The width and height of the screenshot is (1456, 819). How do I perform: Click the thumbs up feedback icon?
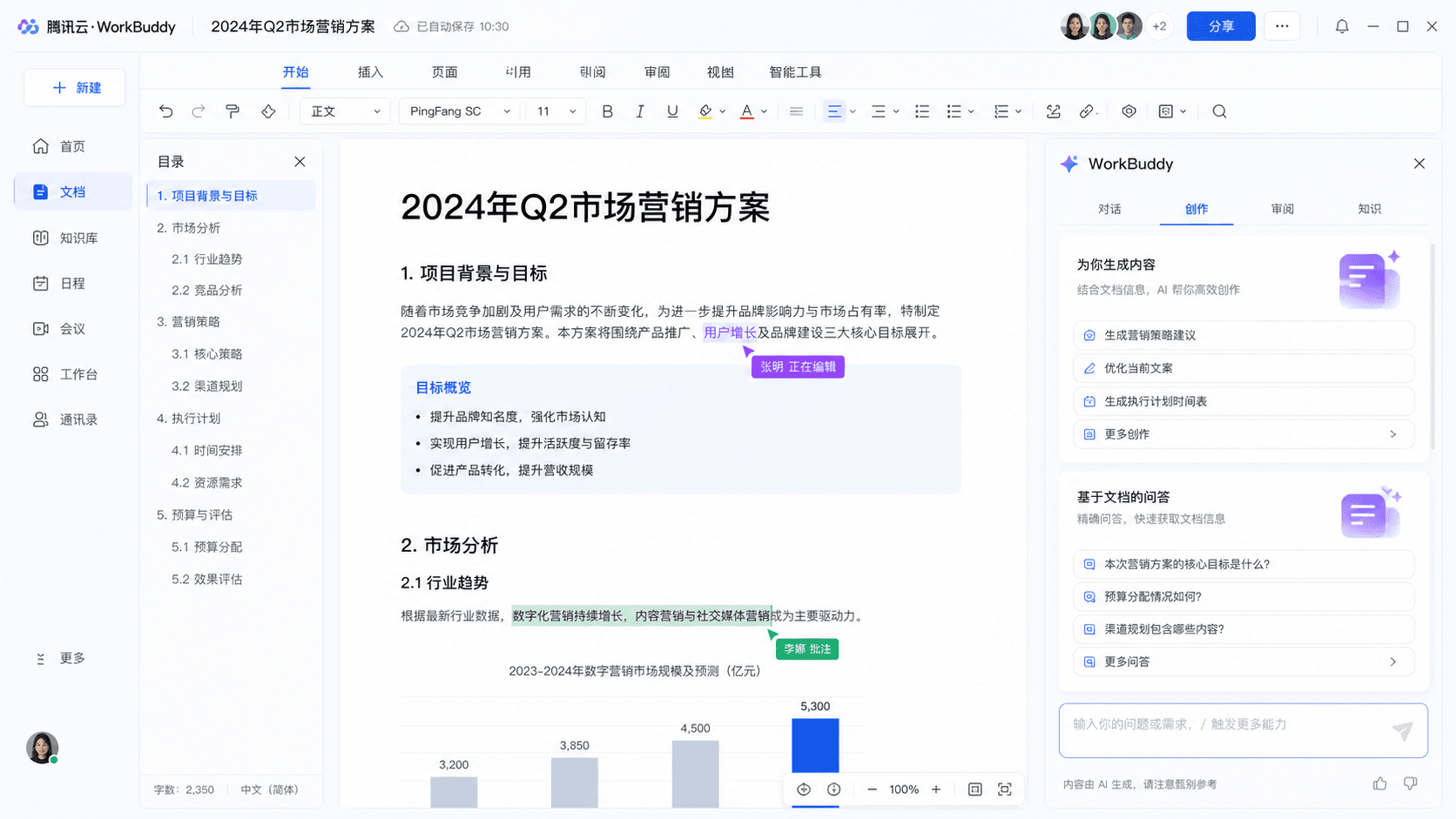point(1380,783)
